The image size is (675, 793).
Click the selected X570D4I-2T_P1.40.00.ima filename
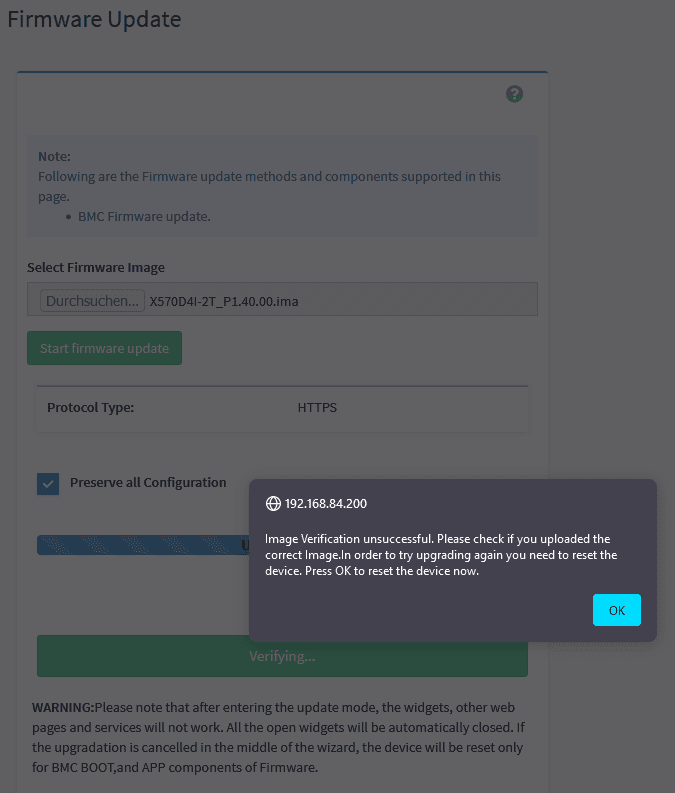(x=222, y=300)
